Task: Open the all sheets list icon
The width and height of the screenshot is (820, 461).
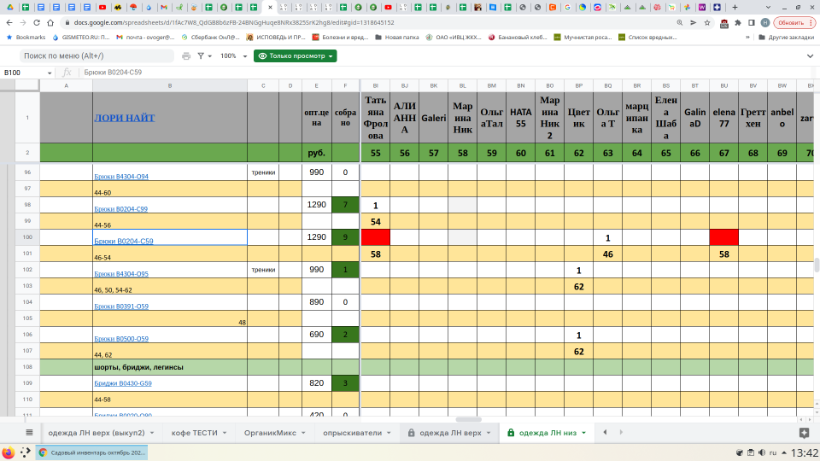Action: coord(28,433)
